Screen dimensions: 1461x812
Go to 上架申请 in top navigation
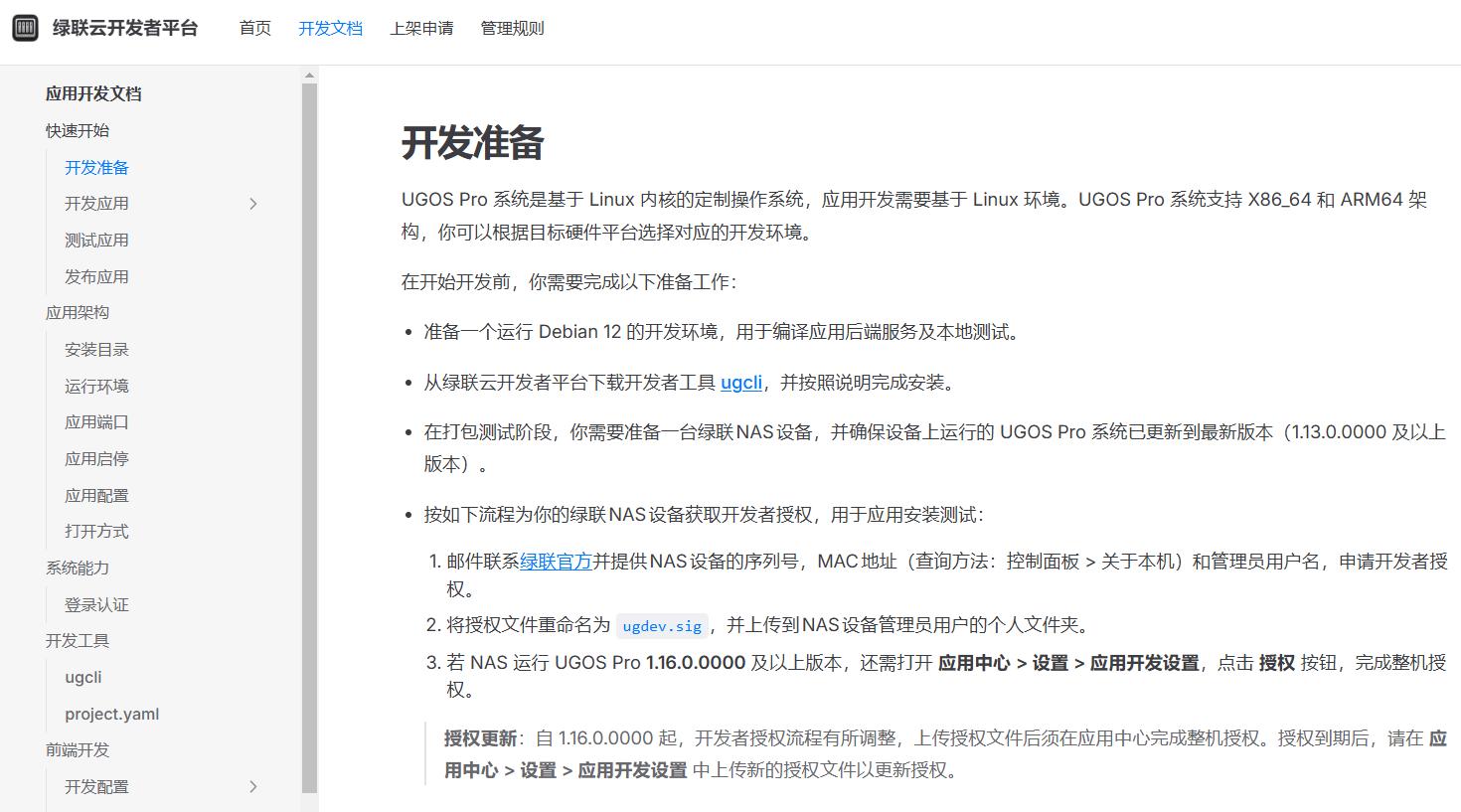click(x=421, y=28)
